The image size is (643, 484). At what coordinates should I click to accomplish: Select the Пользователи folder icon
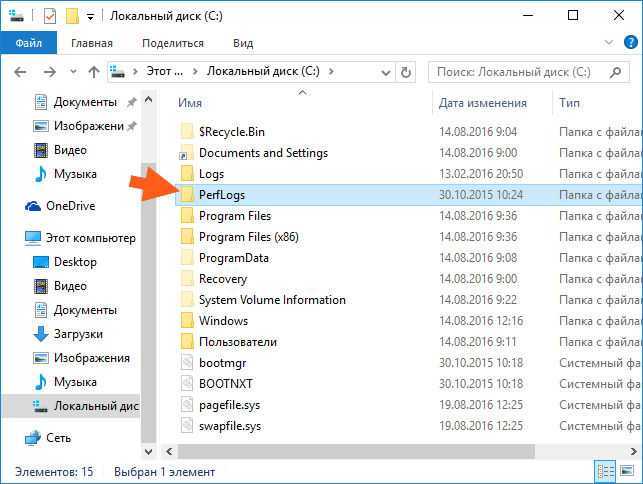pos(187,342)
